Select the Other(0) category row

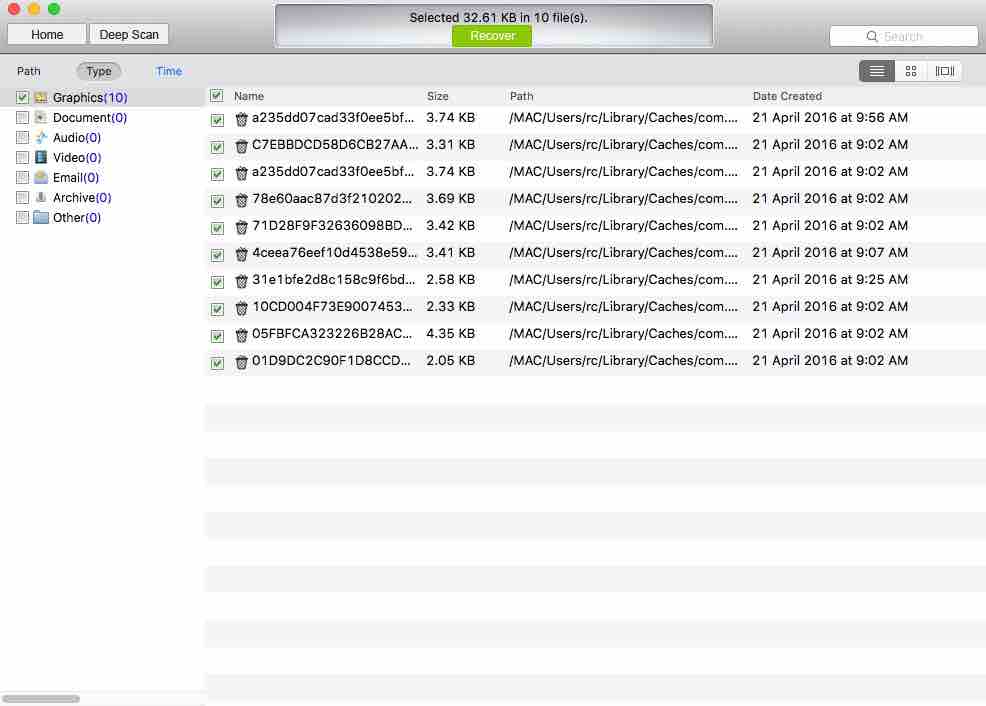click(x=102, y=218)
